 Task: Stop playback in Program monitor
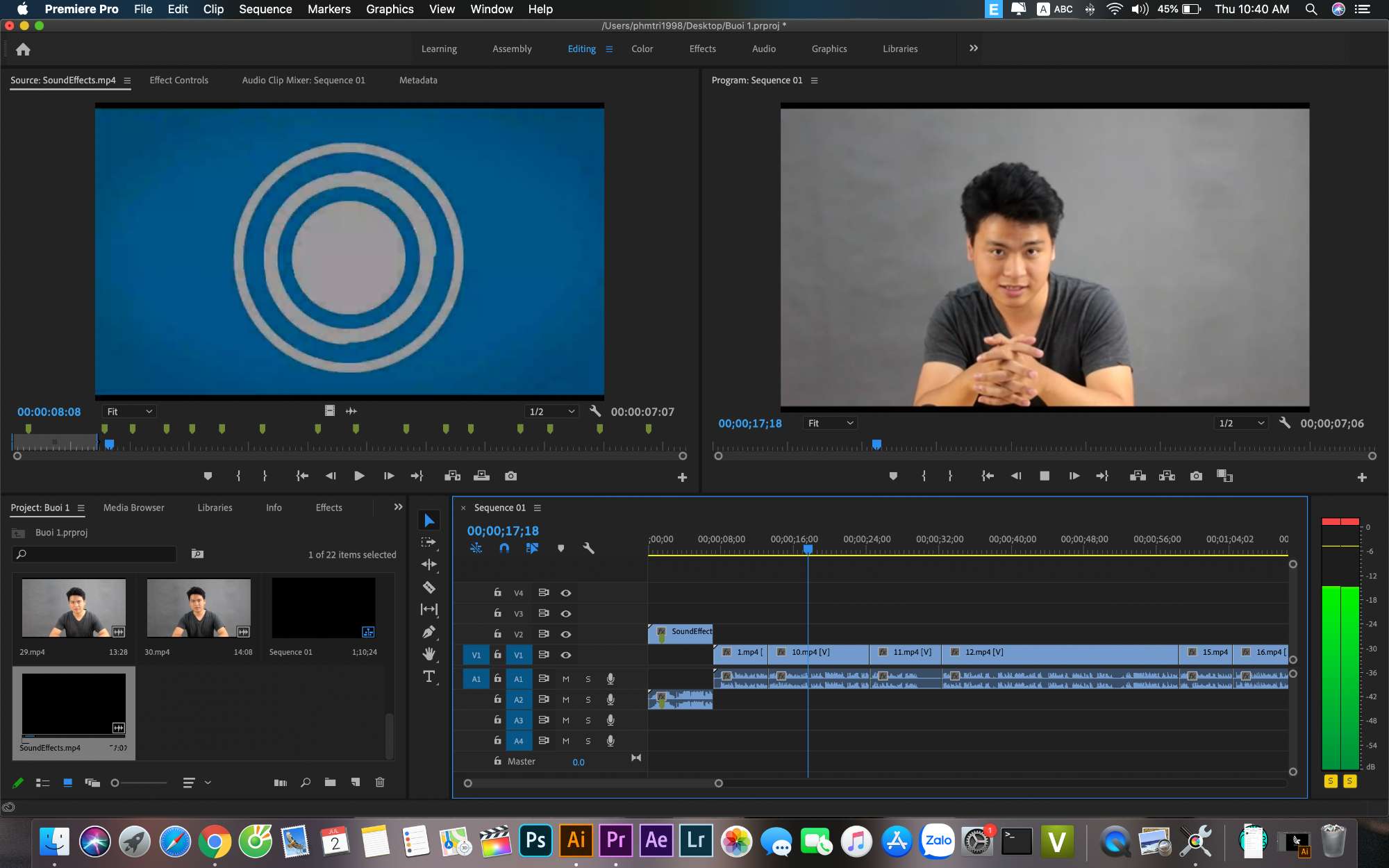(1044, 476)
